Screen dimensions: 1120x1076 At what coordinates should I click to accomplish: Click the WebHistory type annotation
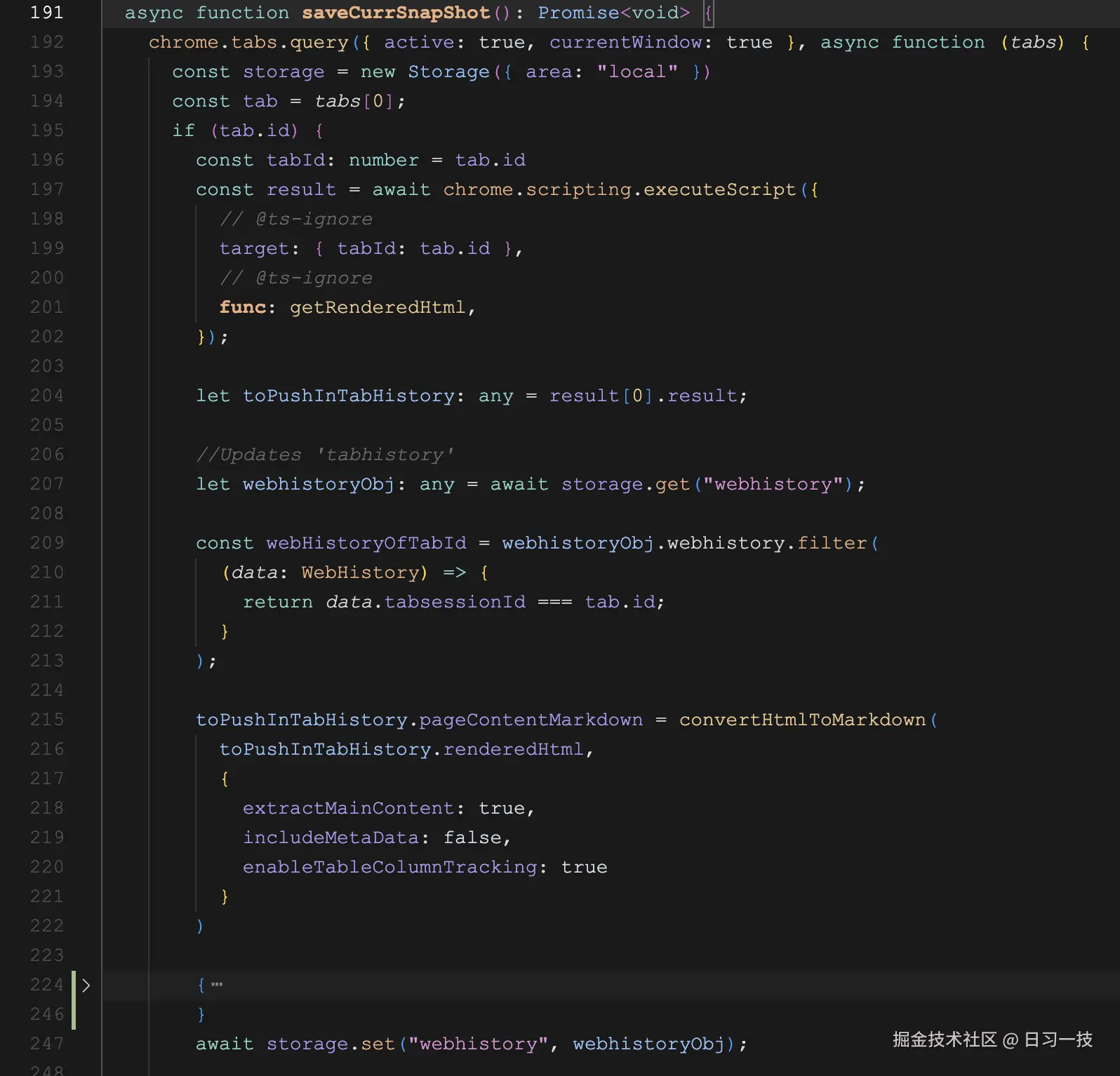(x=360, y=572)
